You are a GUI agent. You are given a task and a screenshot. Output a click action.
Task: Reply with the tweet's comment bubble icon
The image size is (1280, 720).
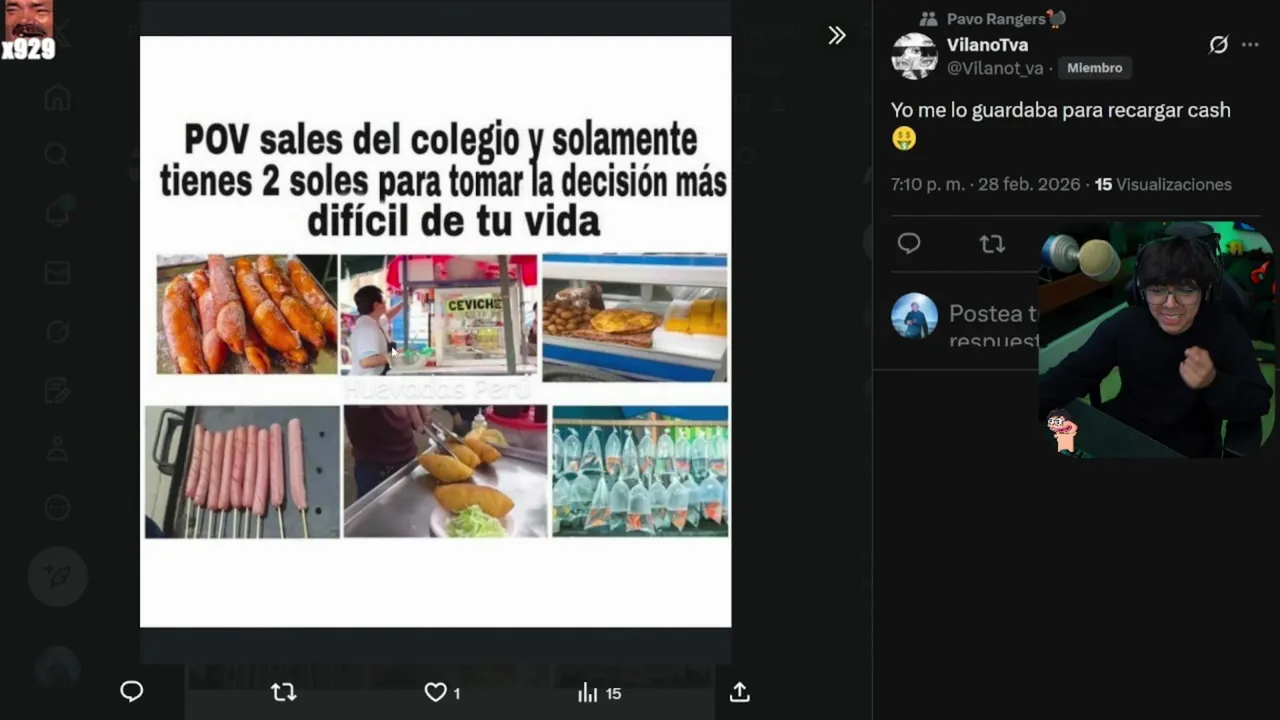[909, 243]
